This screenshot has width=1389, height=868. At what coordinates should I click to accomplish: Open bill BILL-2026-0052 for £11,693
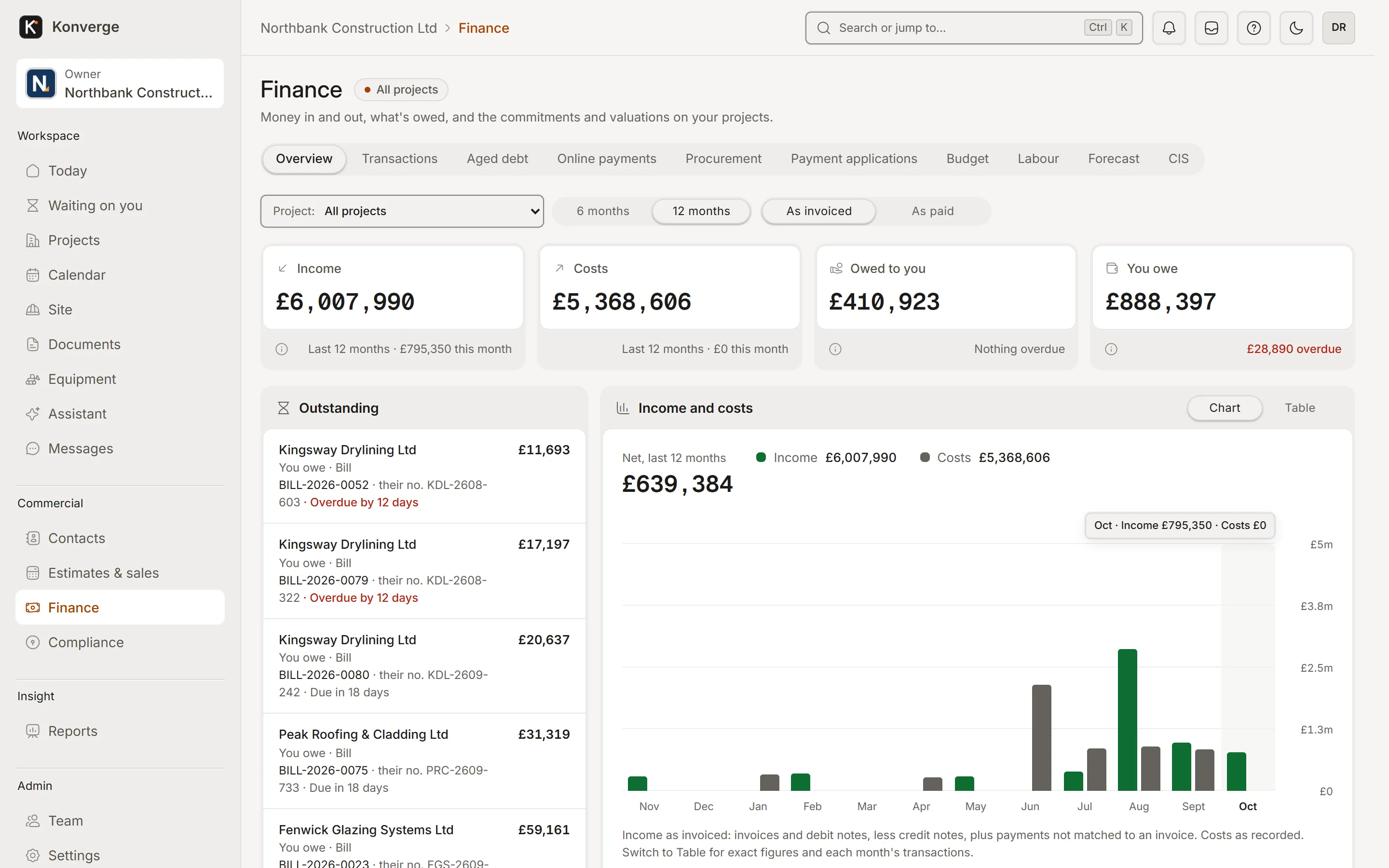[424, 476]
